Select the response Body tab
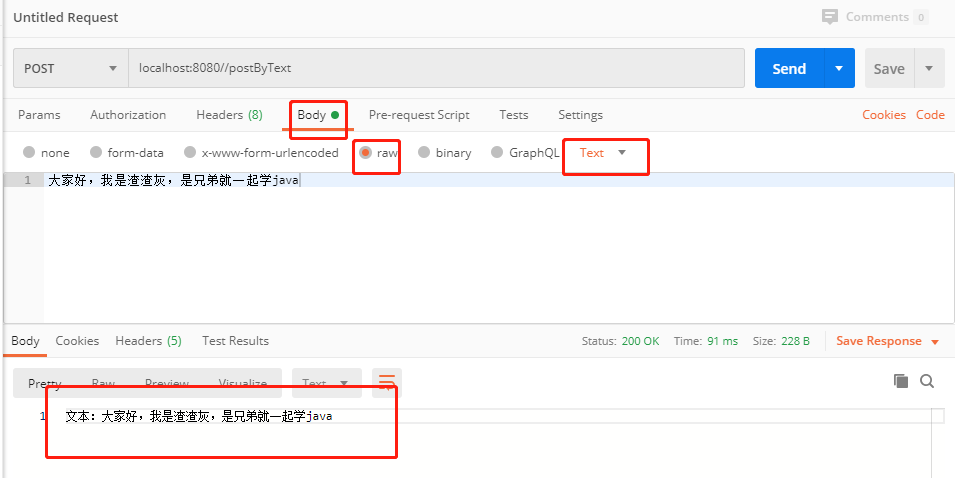The image size is (957, 478). (25, 341)
